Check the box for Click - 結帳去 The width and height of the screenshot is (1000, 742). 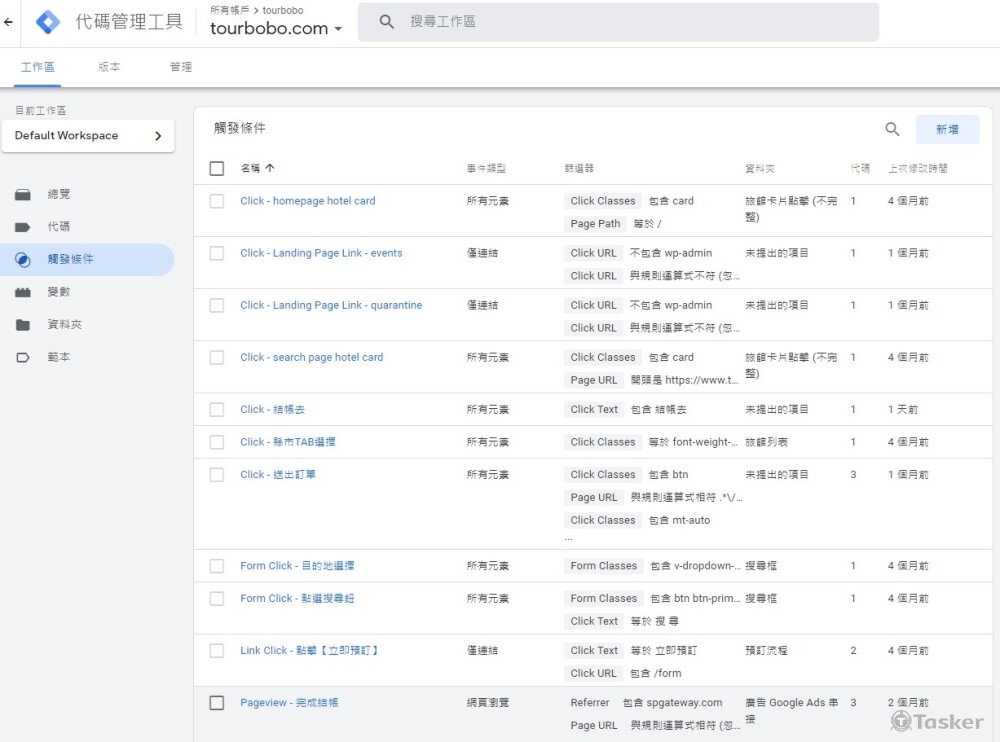217,410
